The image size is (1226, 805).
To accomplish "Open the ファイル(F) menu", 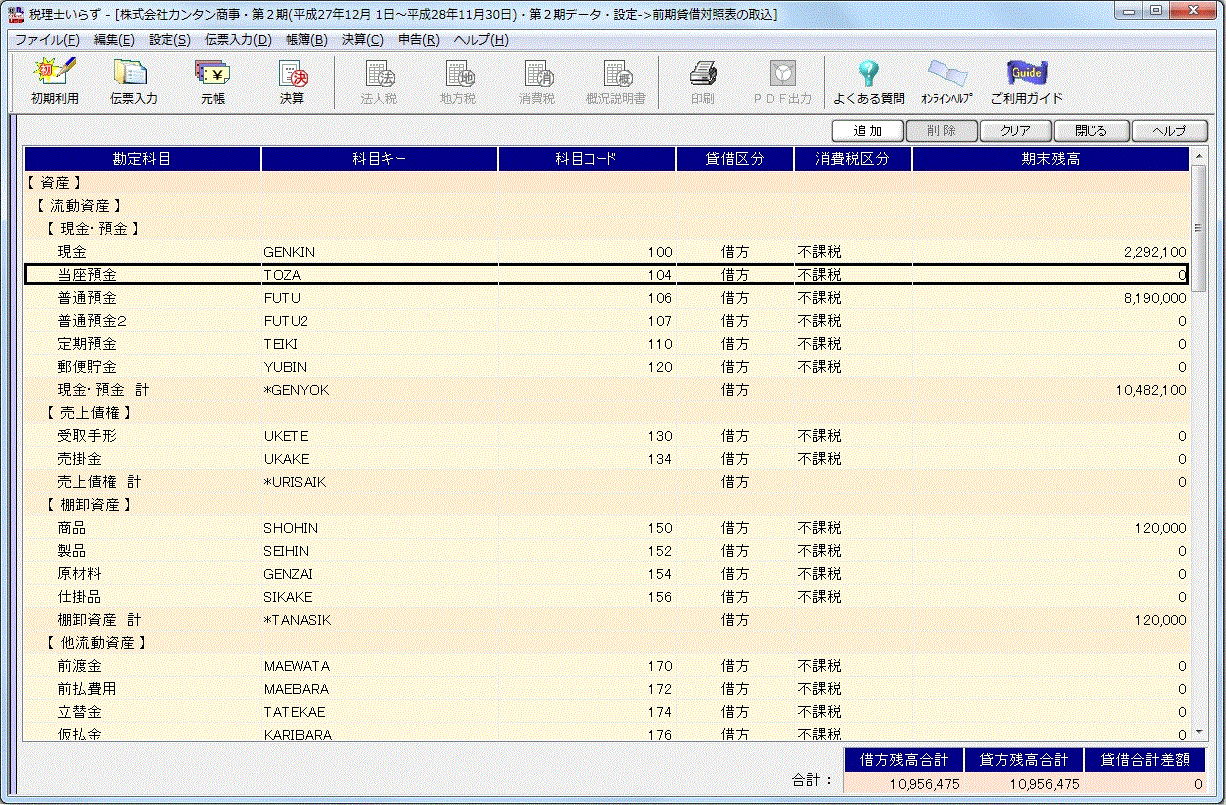I will point(47,40).
